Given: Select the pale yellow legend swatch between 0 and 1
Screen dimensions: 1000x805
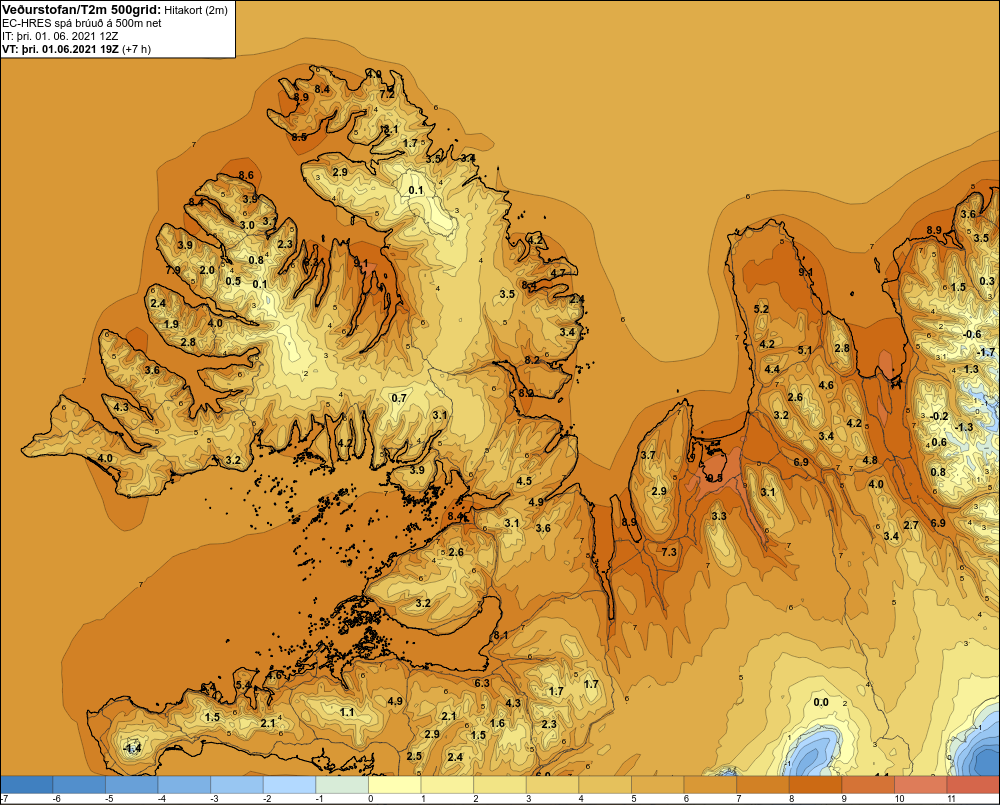Looking at the screenshot, I should point(394,785).
